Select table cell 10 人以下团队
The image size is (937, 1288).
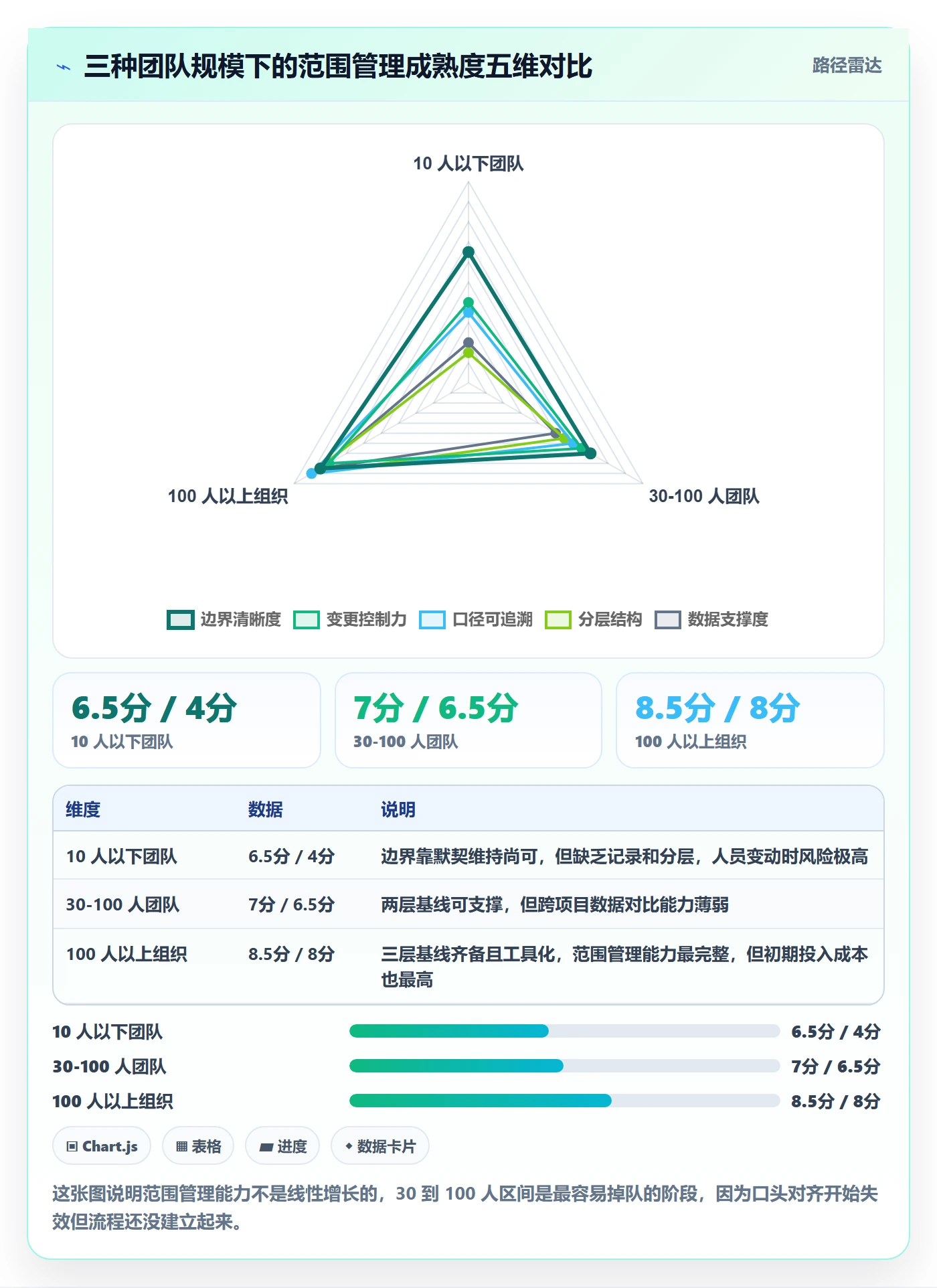[x=121, y=856]
